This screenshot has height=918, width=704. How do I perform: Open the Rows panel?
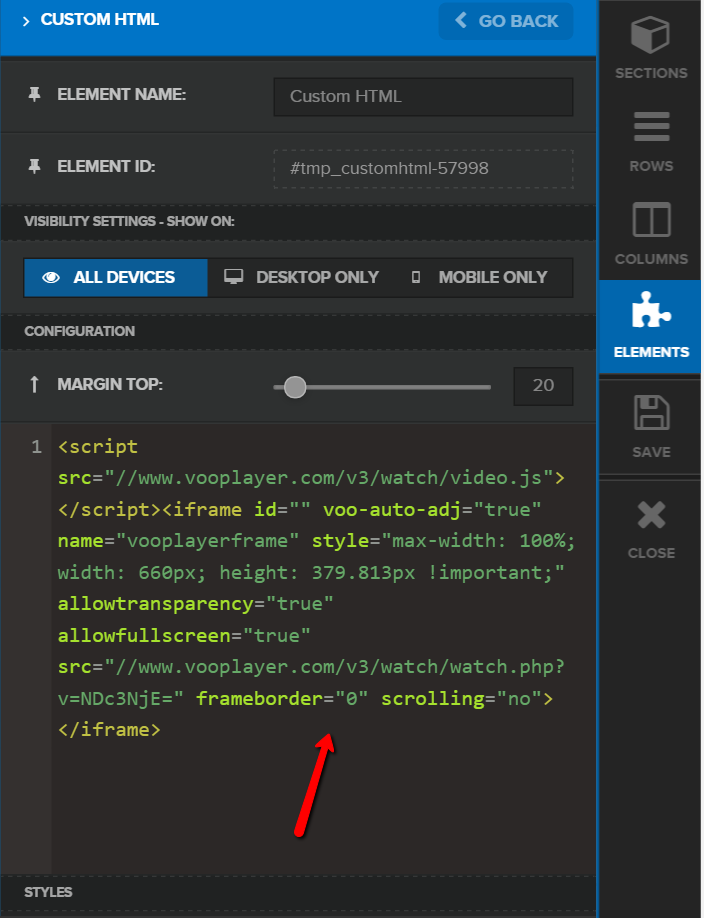(x=651, y=141)
